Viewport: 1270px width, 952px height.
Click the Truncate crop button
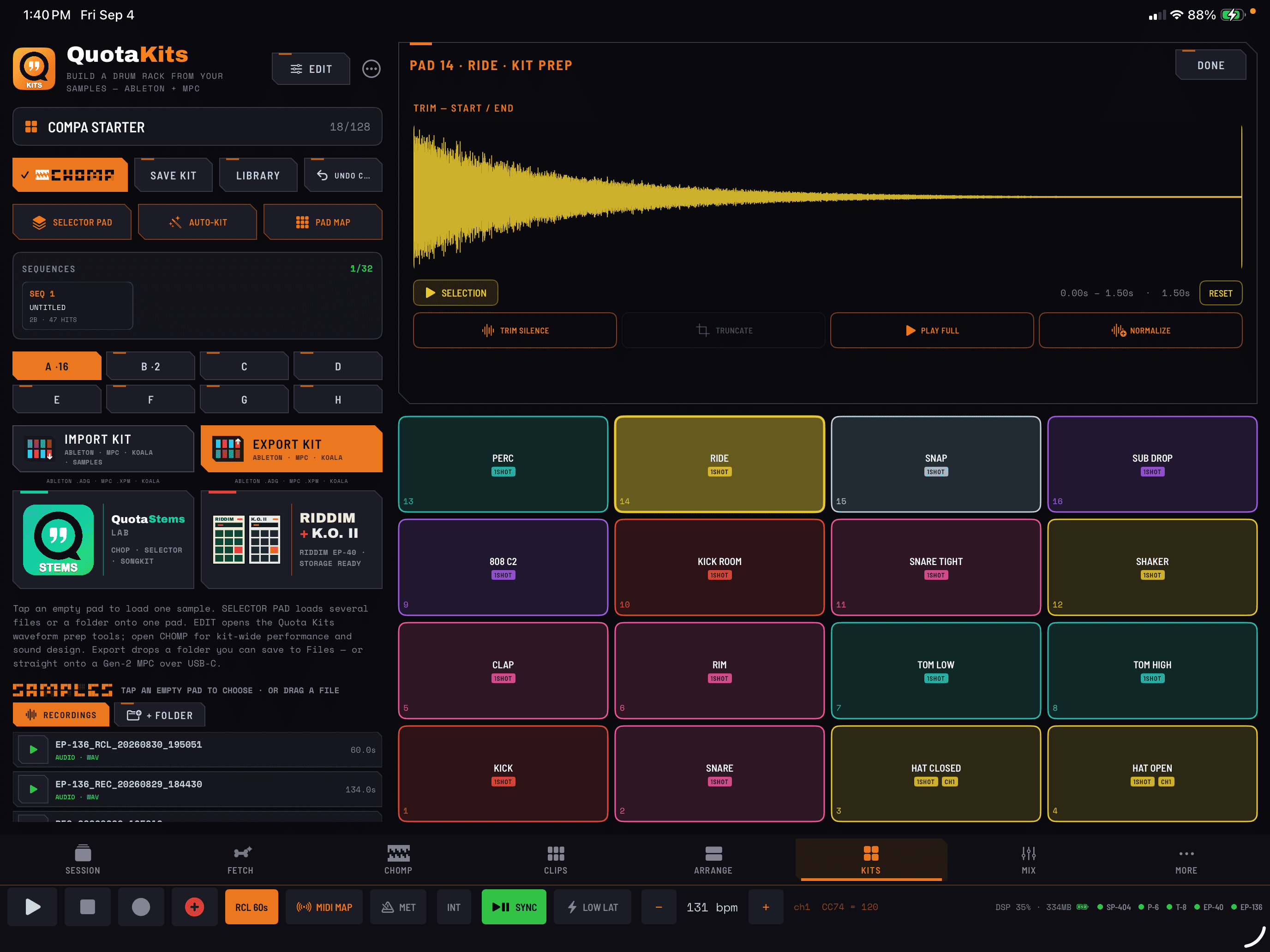(x=724, y=330)
